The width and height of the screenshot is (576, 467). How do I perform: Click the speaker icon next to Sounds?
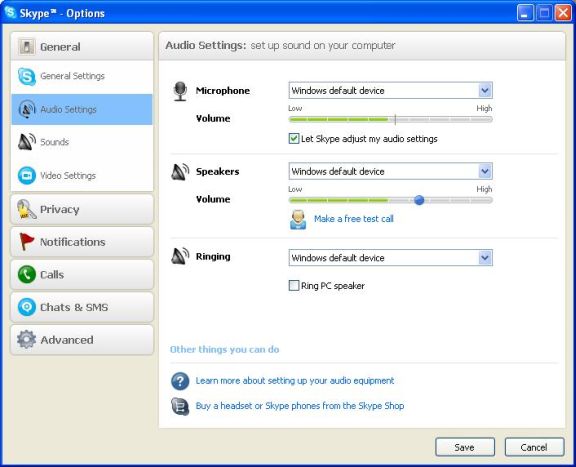tap(26, 142)
